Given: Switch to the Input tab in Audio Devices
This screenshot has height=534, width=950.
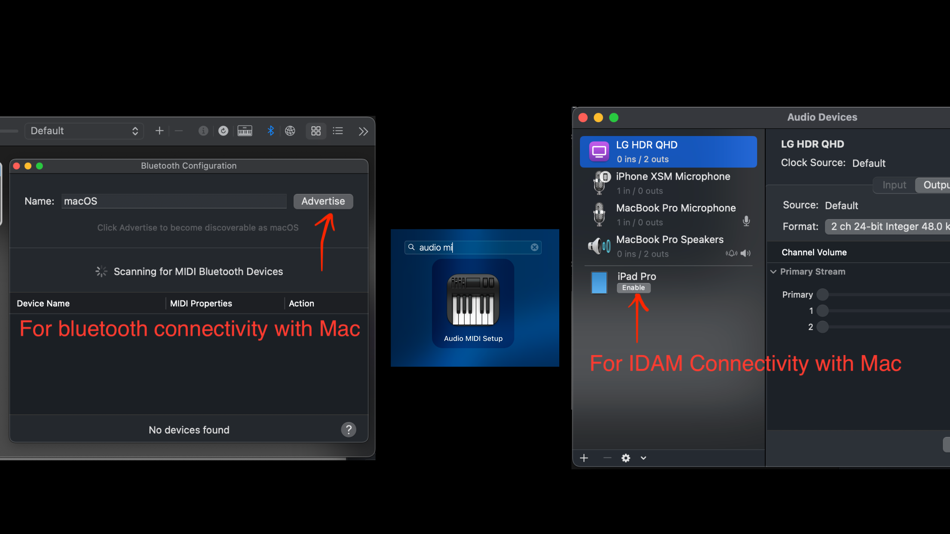Looking at the screenshot, I should [x=894, y=185].
